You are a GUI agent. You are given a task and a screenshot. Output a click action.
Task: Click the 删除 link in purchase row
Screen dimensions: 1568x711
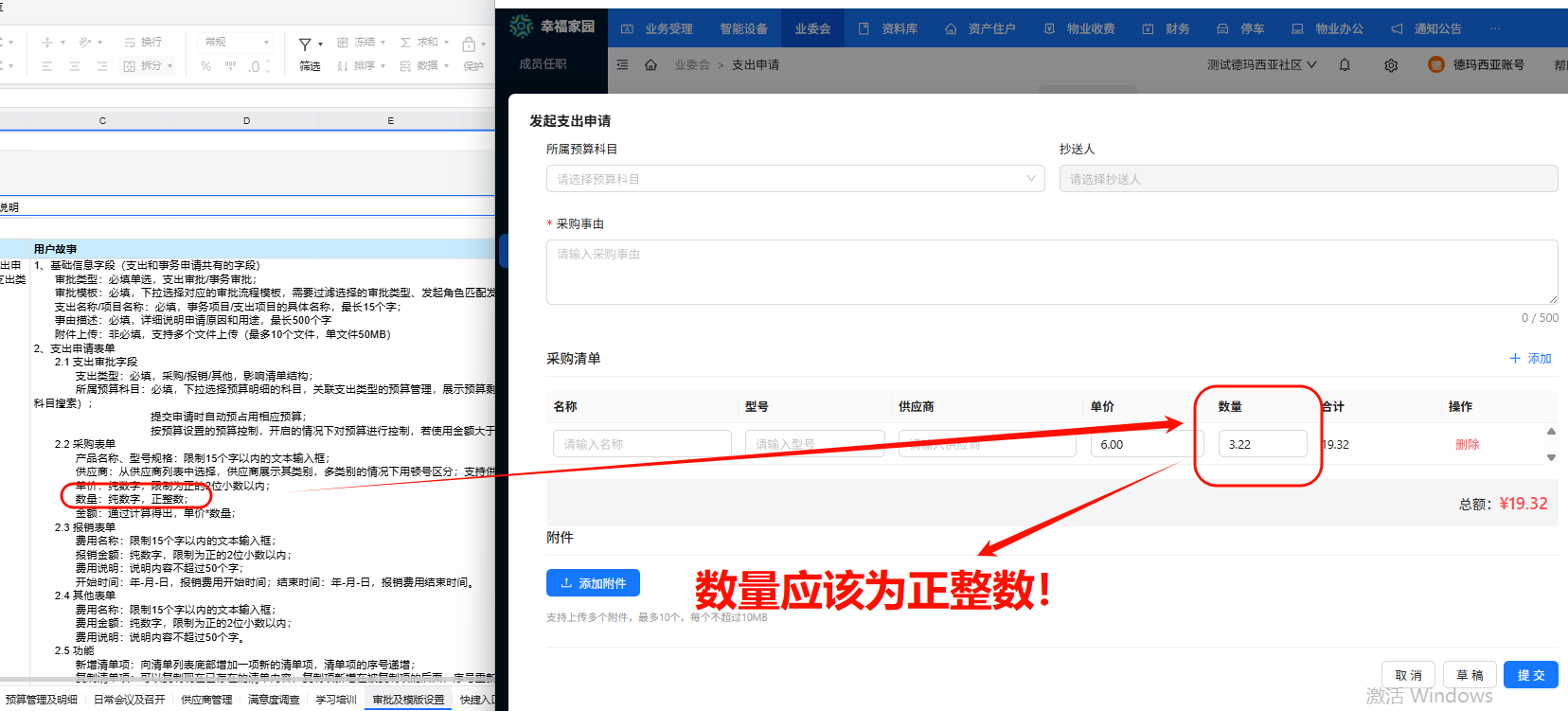tap(1467, 445)
